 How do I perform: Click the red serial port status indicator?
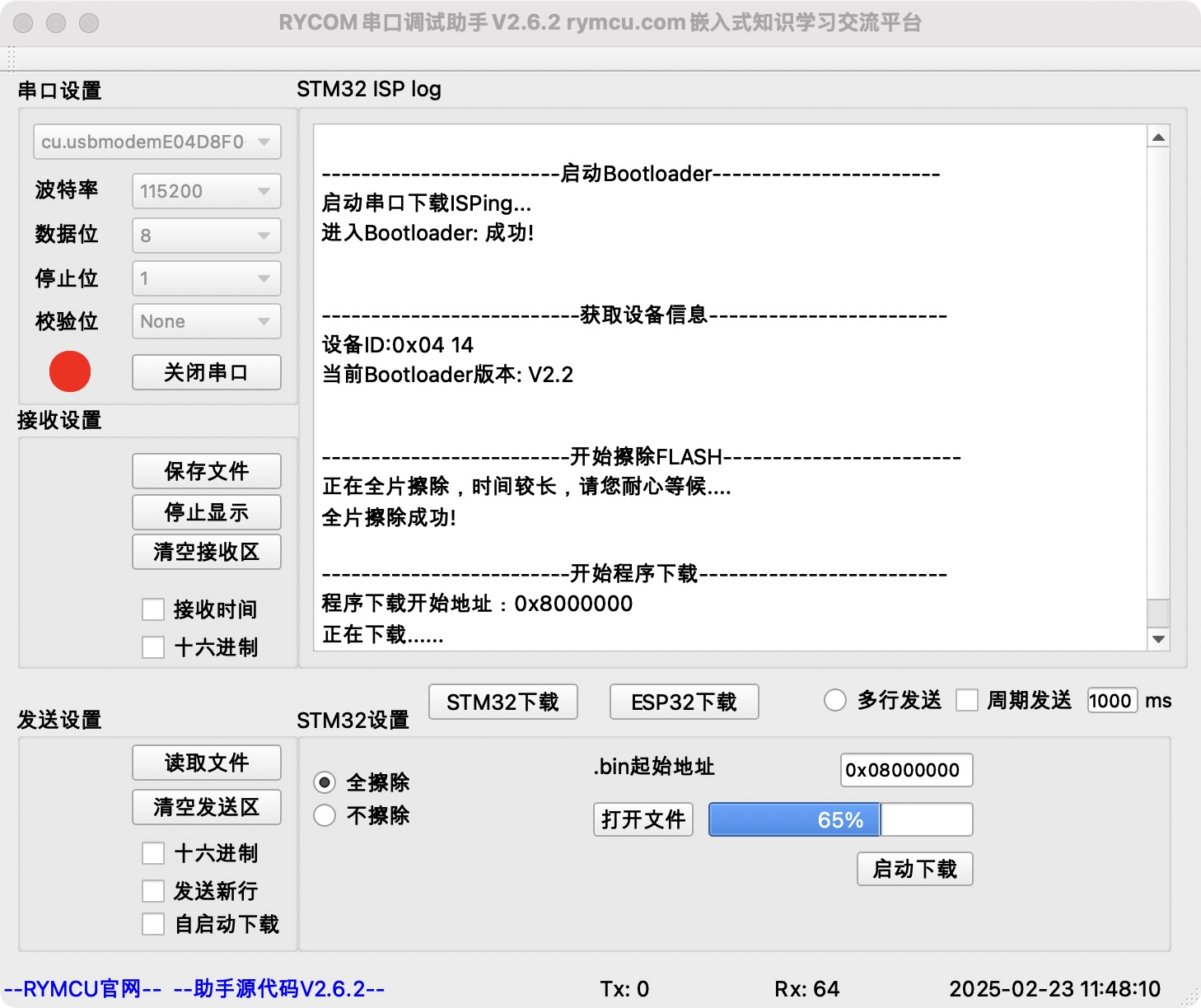point(69,371)
